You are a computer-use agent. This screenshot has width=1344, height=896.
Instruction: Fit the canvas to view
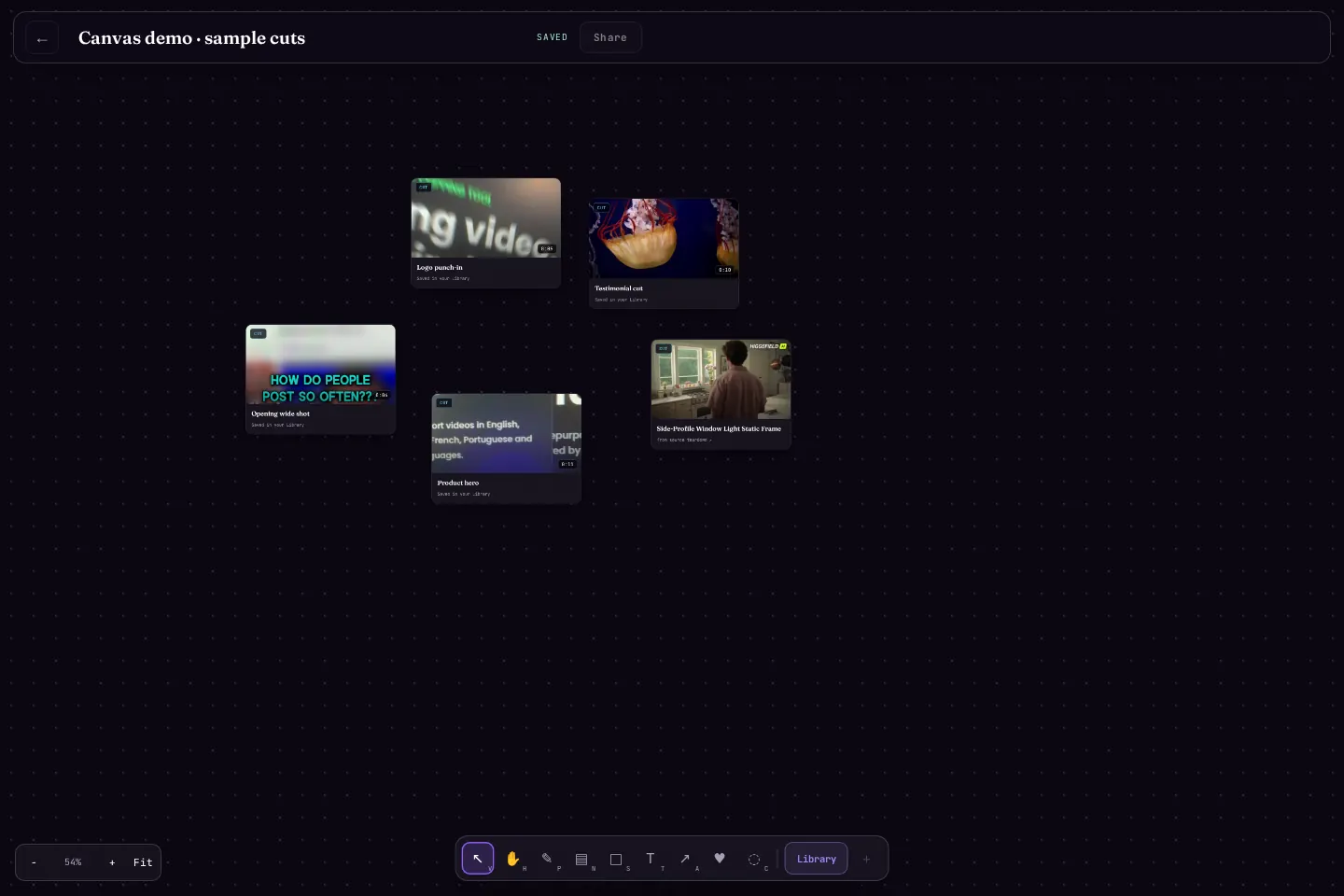click(143, 862)
